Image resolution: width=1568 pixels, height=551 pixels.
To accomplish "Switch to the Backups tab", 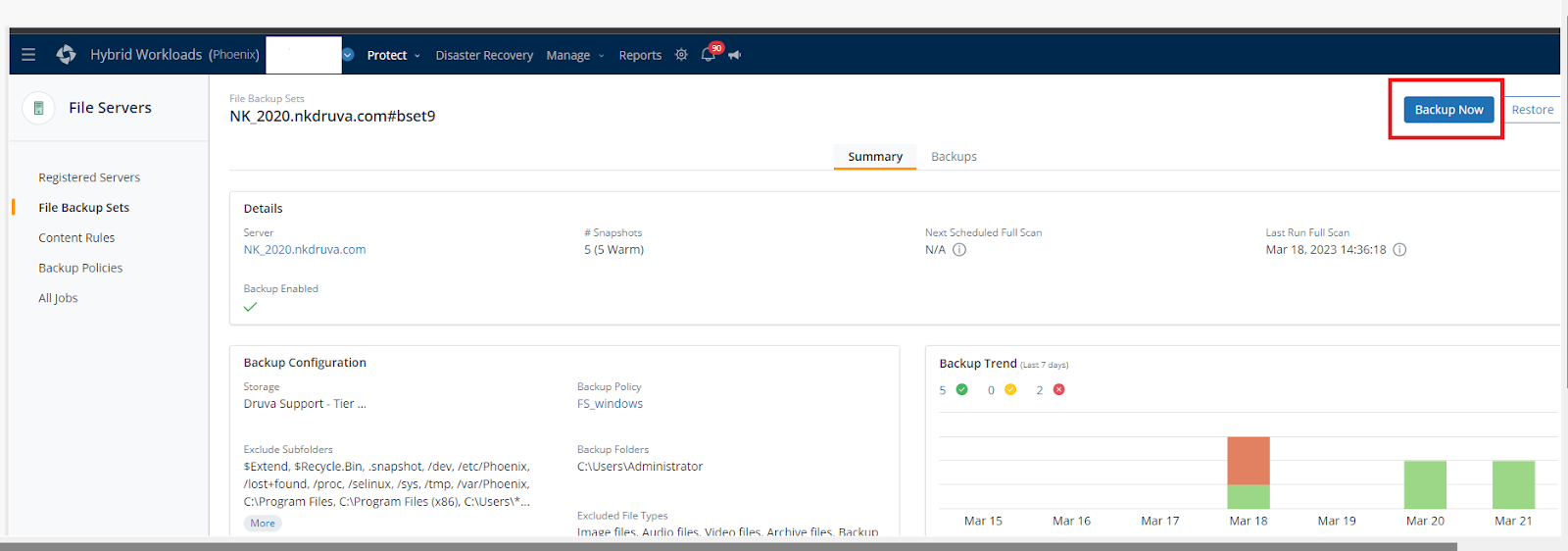I will [954, 157].
